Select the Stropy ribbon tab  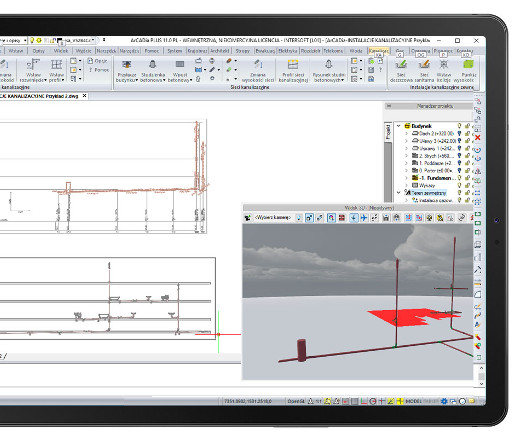242,51
